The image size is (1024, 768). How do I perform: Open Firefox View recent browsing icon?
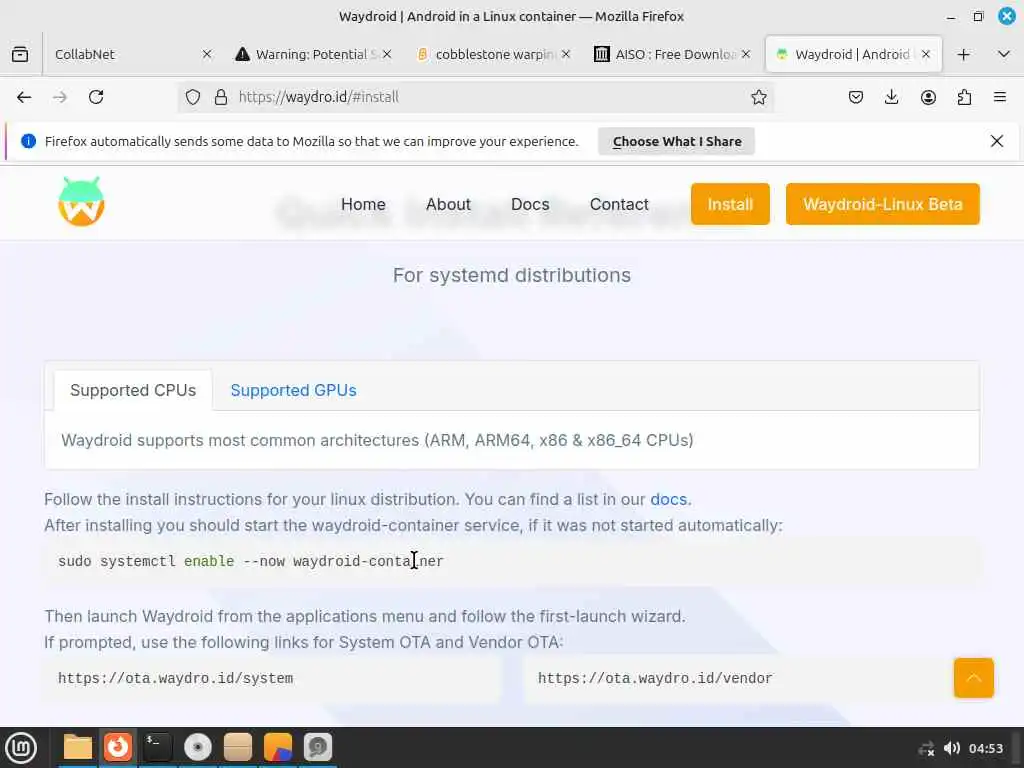pos(20,54)
